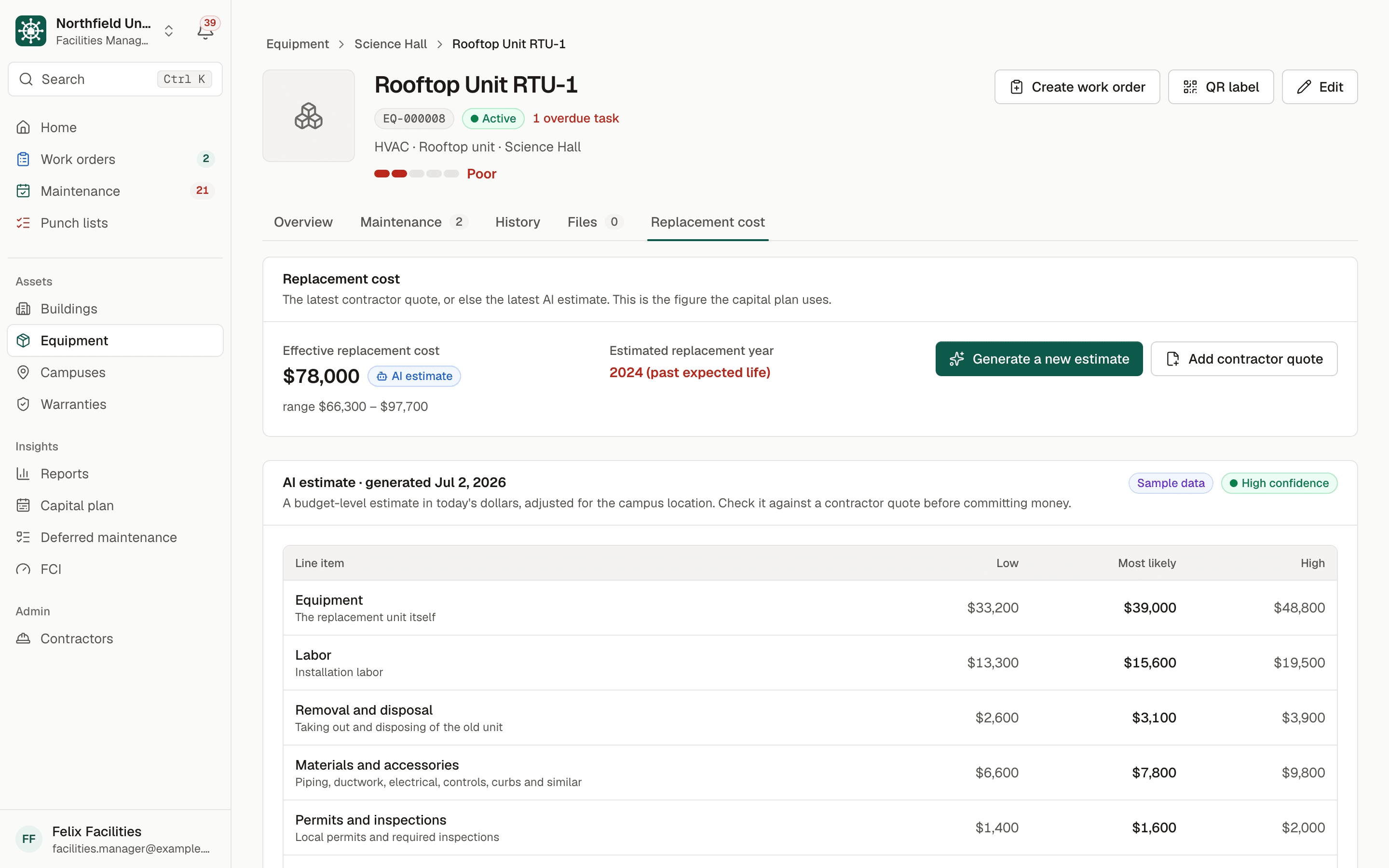Open Buildings in sidebar
The height and width of the screenshot is (868, 1389).
[115, 309]
